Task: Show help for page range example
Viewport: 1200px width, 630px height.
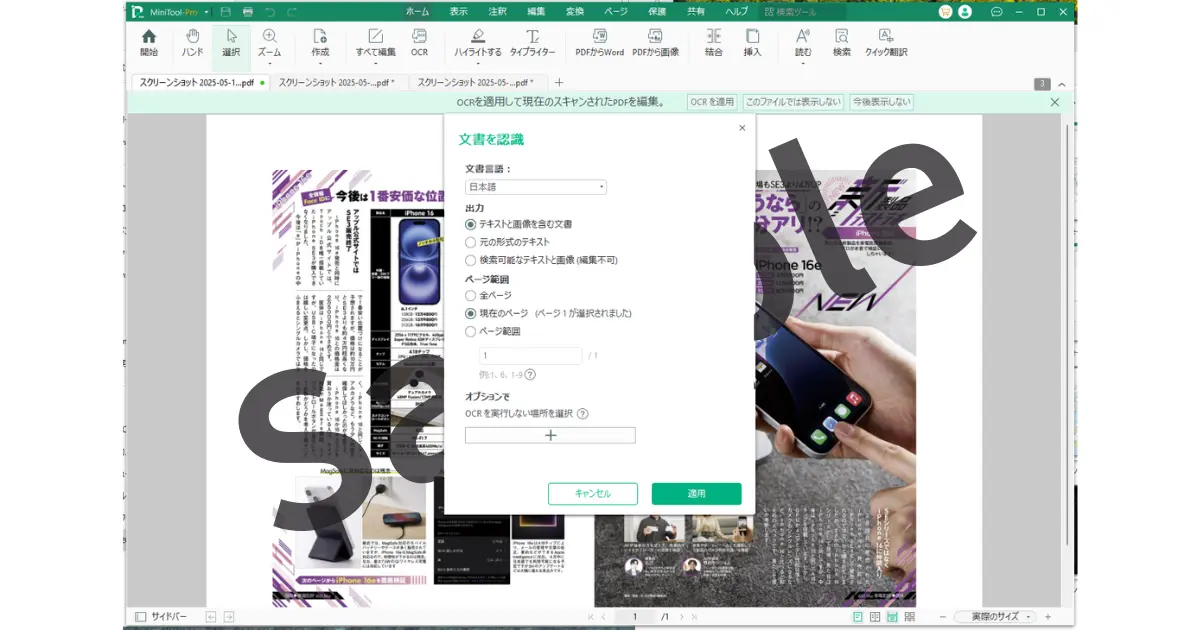Action: tap(530, 374)
